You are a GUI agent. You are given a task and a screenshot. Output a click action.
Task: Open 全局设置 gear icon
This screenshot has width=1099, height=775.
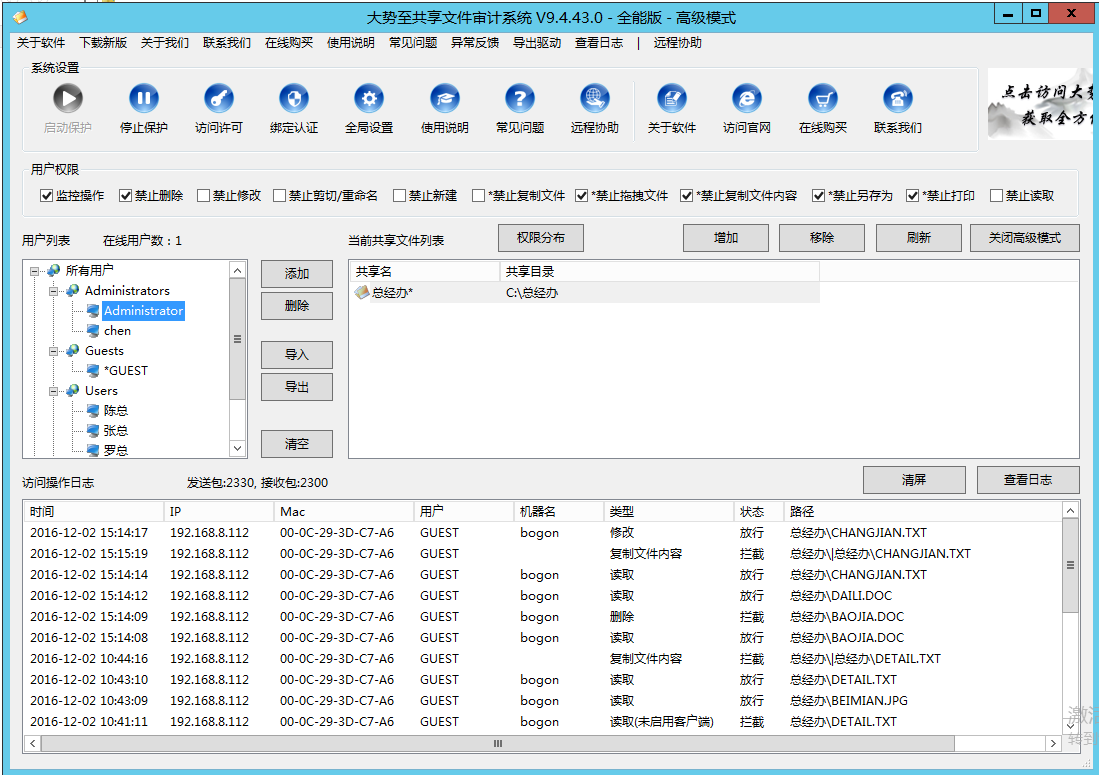point(369,98)
